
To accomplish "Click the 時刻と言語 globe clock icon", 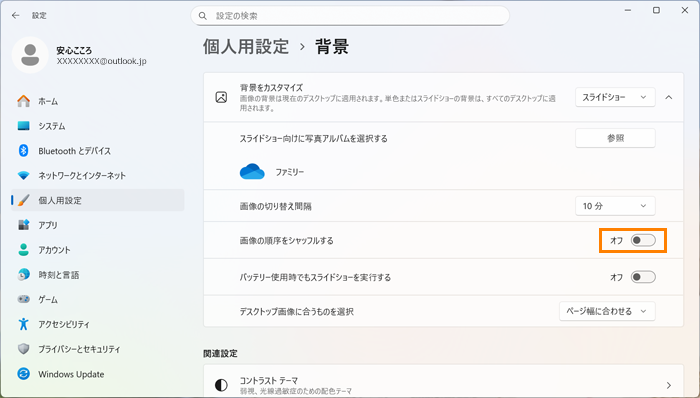I will [x=24, y=274].
